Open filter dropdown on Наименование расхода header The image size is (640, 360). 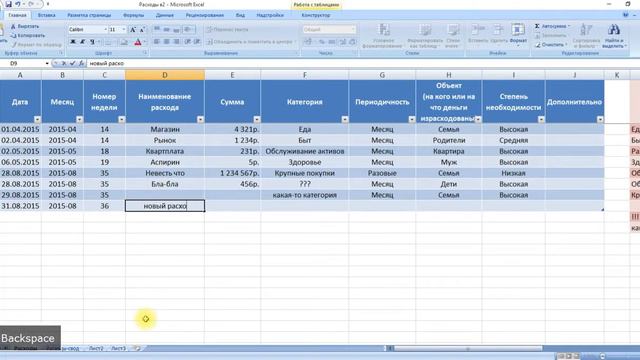[200, 120]
